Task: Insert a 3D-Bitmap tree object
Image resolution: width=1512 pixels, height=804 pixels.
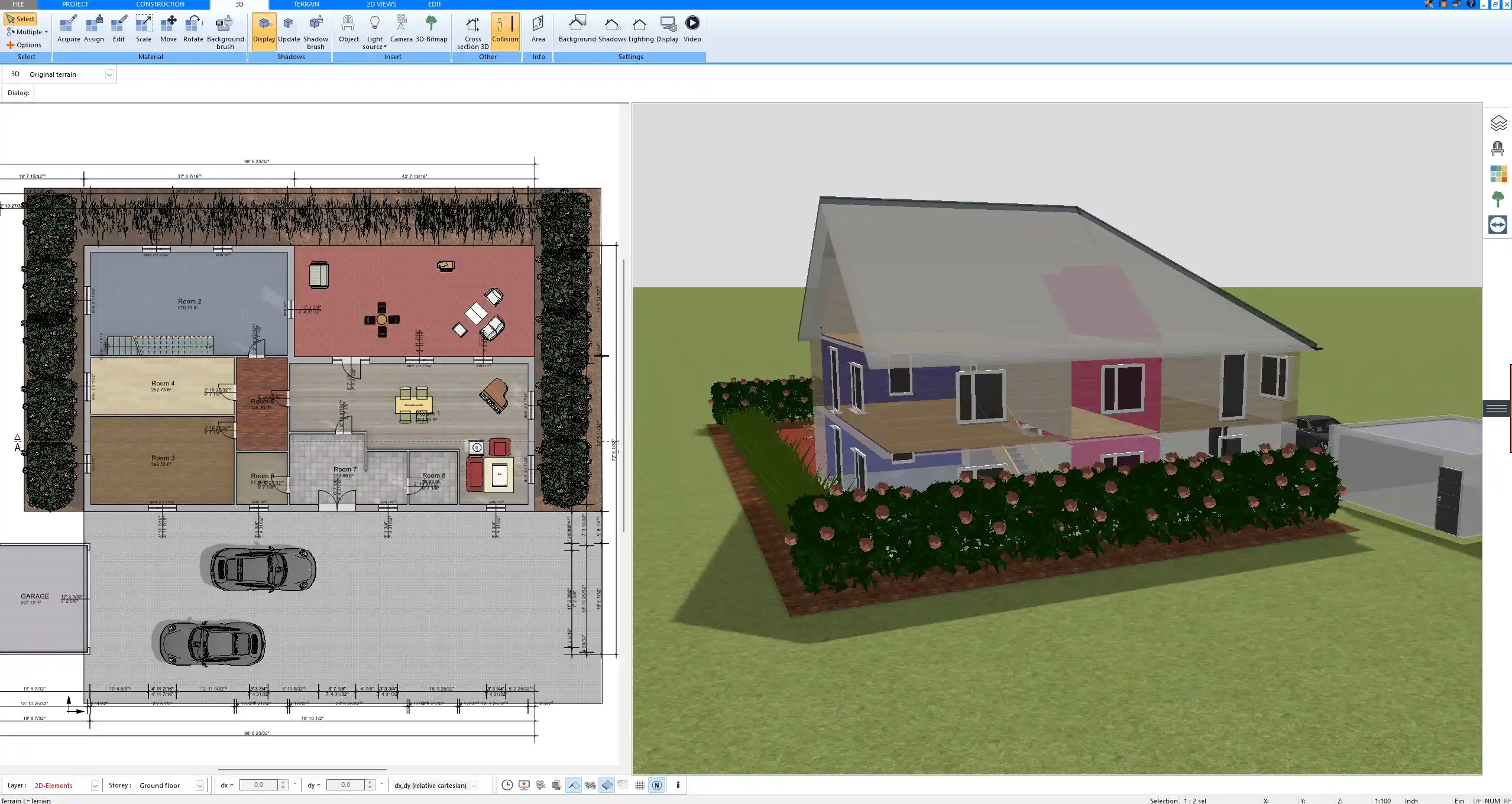Action: [431, 29]
